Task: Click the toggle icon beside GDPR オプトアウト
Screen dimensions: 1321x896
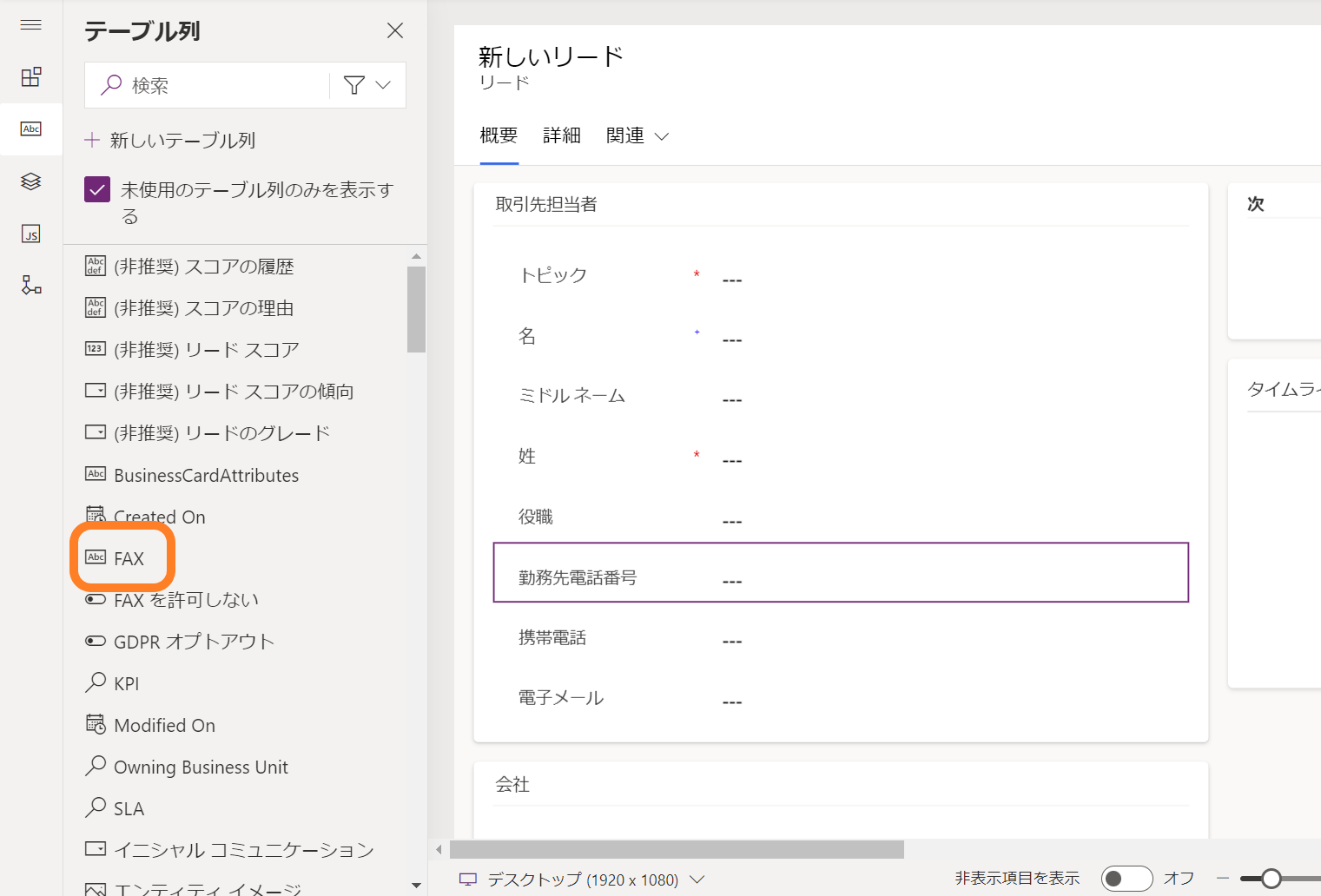Action: [x=96, y=641]
